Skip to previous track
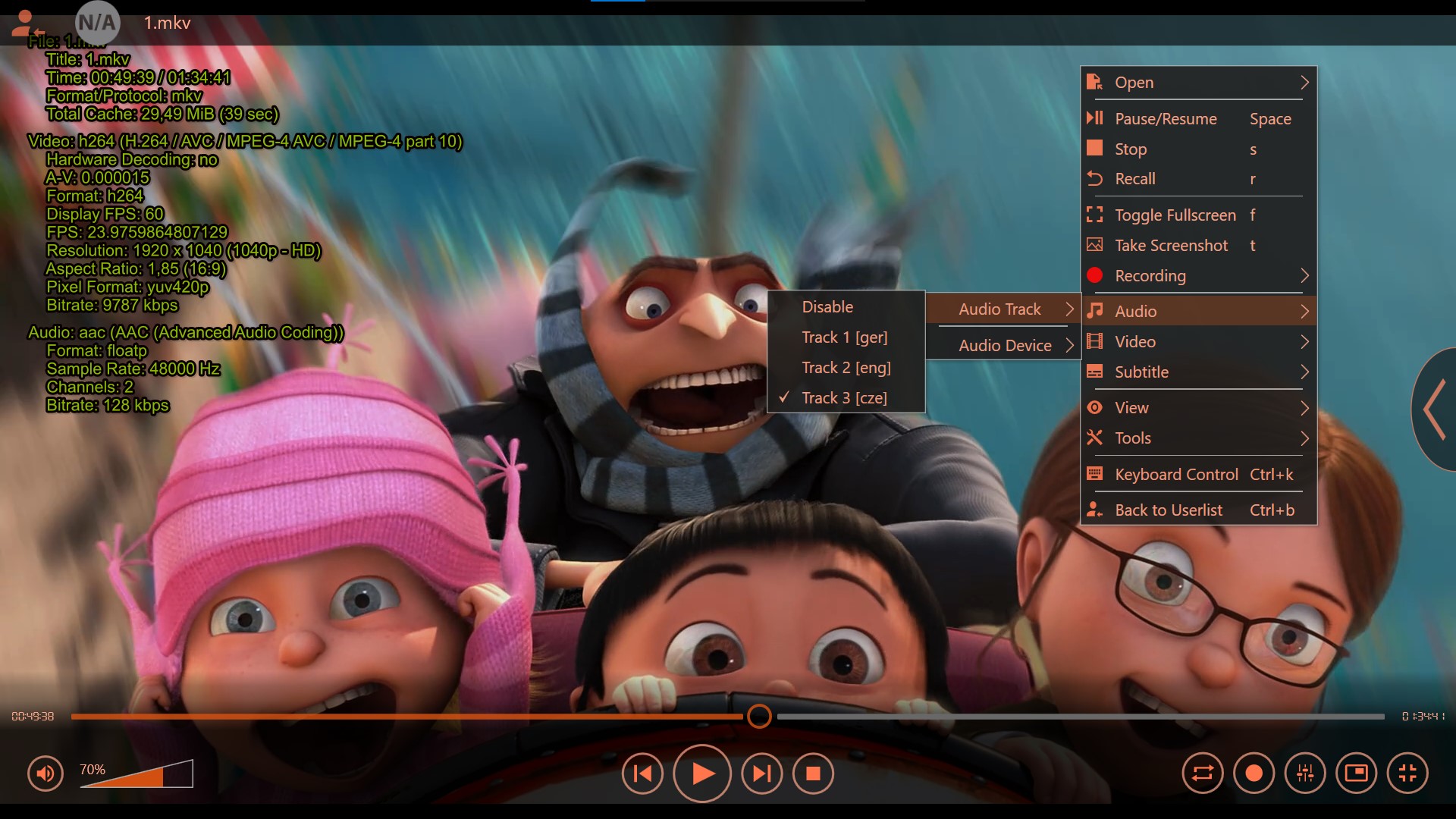The image size is (1456, 819). pyautogui.click(x=642, y=773)
